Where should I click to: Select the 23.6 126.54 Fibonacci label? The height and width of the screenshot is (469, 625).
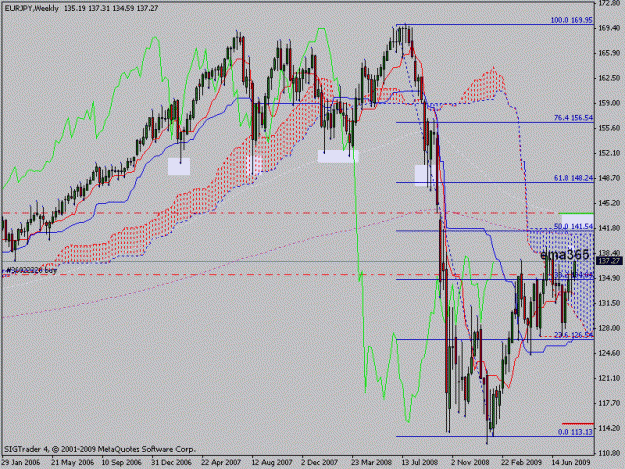[573, 335]
